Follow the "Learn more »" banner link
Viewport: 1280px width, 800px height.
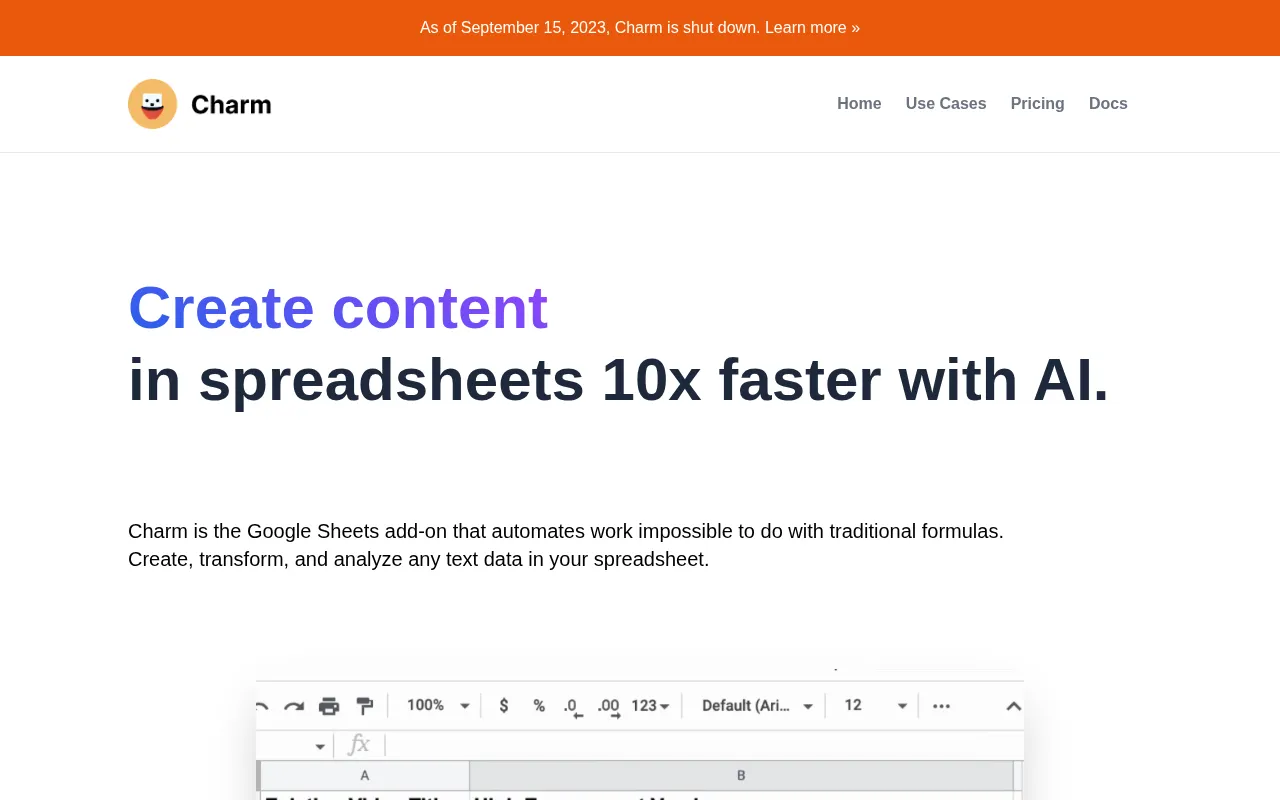pos(812,28)
